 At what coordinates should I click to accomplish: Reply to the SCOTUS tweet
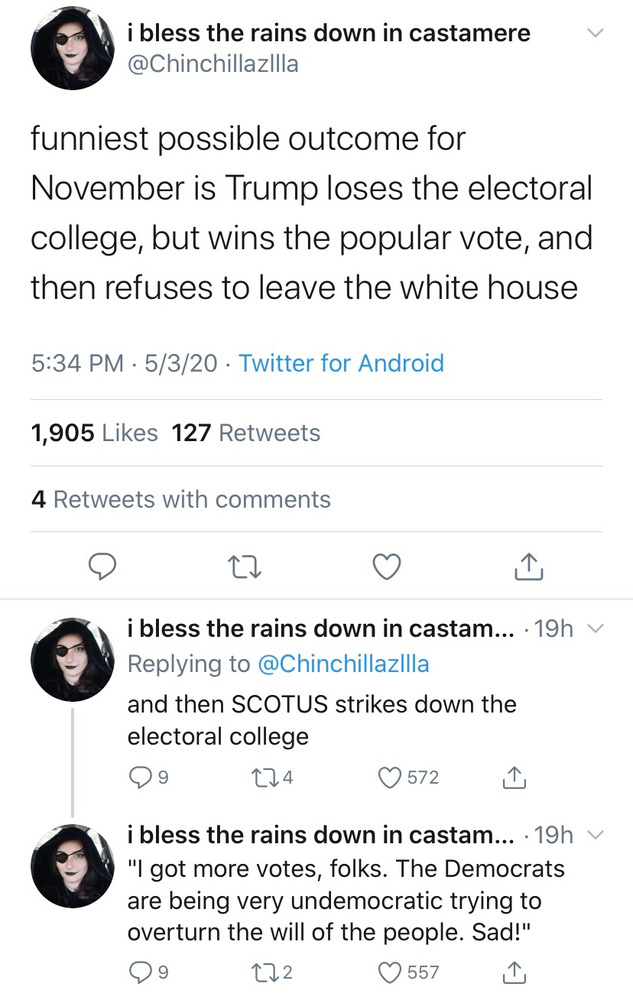point(139,776)
